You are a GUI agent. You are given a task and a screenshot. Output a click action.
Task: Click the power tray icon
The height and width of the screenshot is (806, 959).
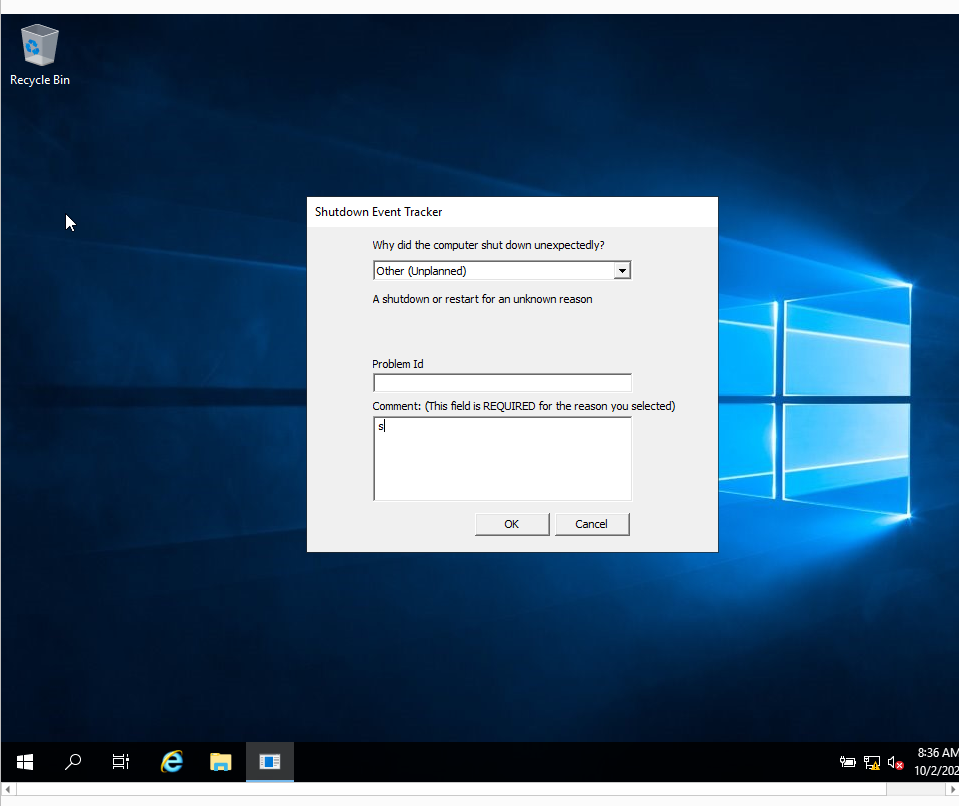[x=847, y=762]
